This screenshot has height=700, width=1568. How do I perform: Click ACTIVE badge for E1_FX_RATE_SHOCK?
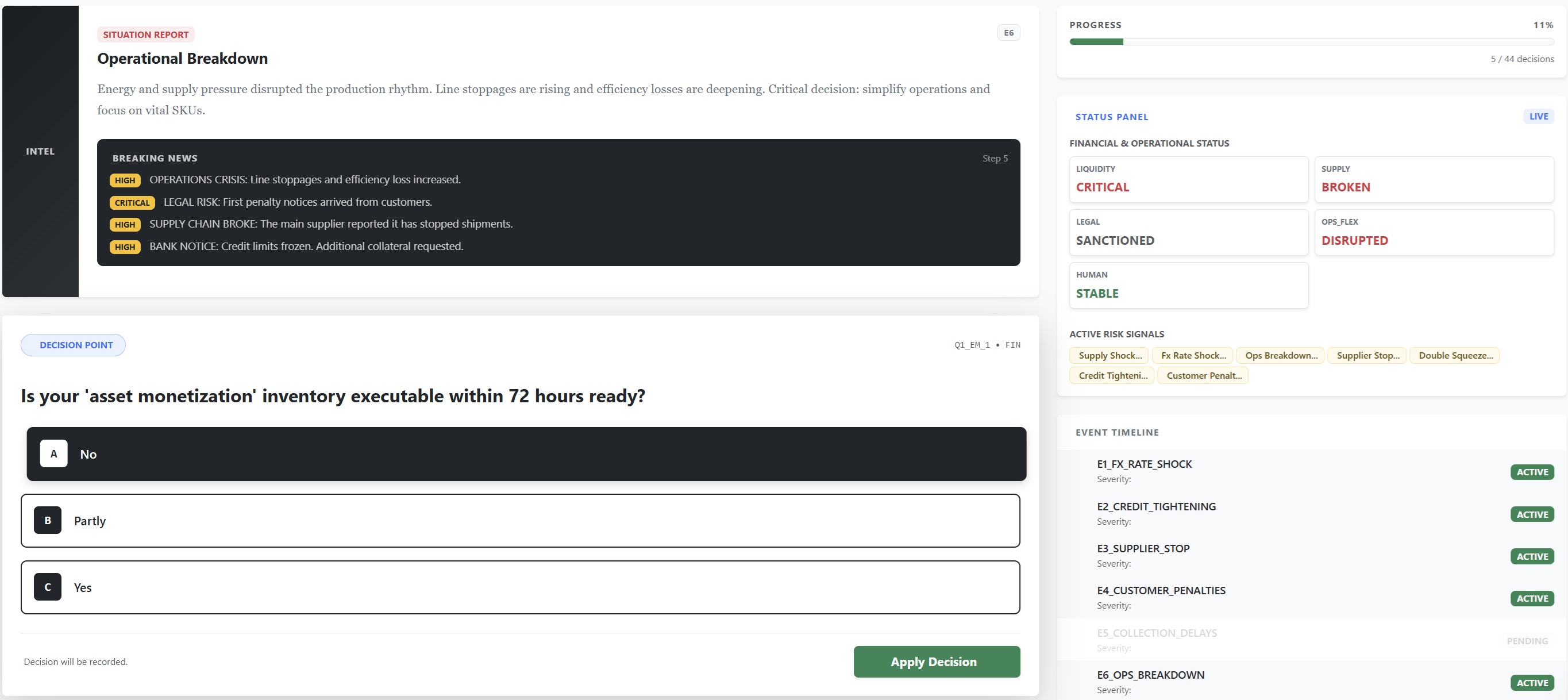[x=1531, y=472]
